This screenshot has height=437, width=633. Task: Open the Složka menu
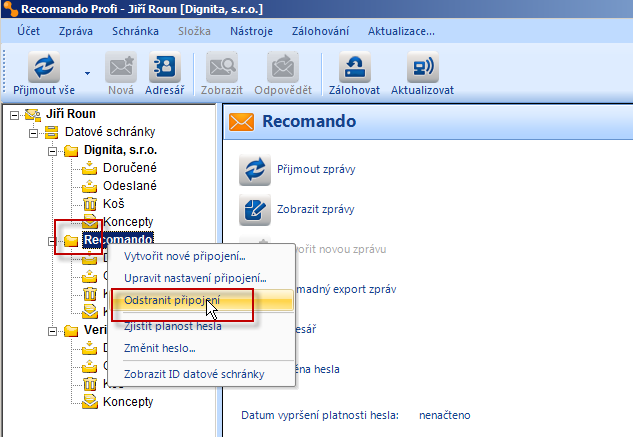(x=194, y=31)
